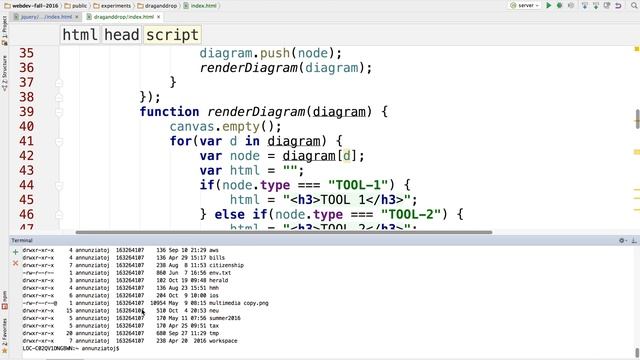This screenshot has height=360, width=640.
Task: Select the html element breadcrumb
Action: point(80,35)
